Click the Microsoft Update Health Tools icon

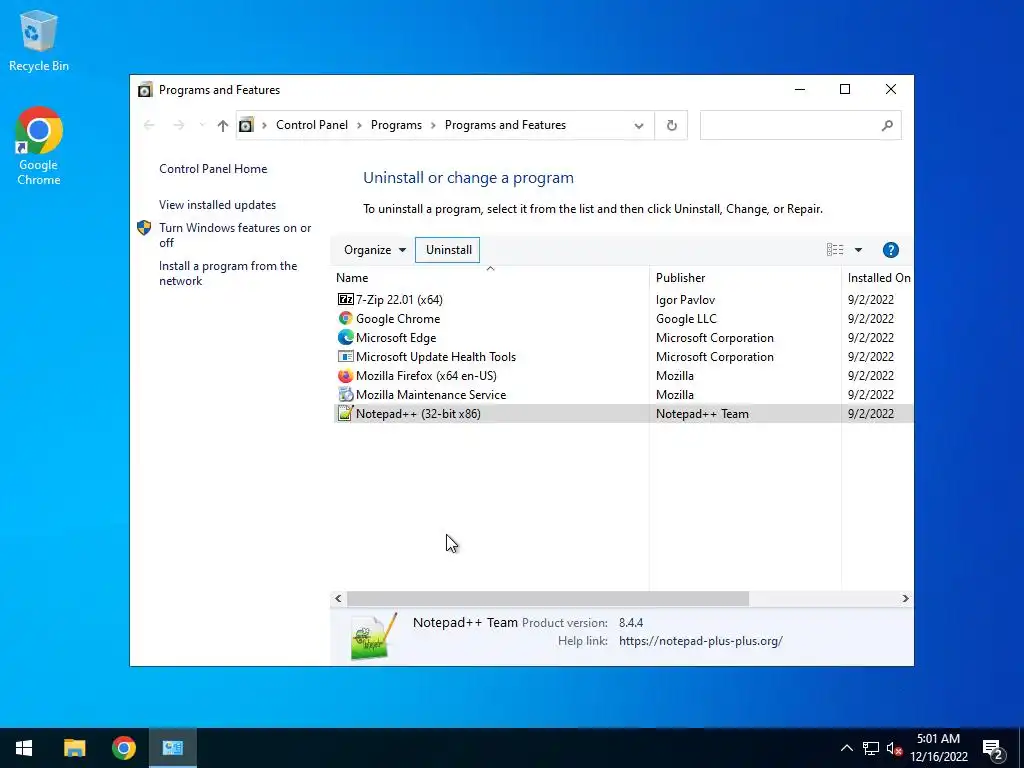pos(345,357)
